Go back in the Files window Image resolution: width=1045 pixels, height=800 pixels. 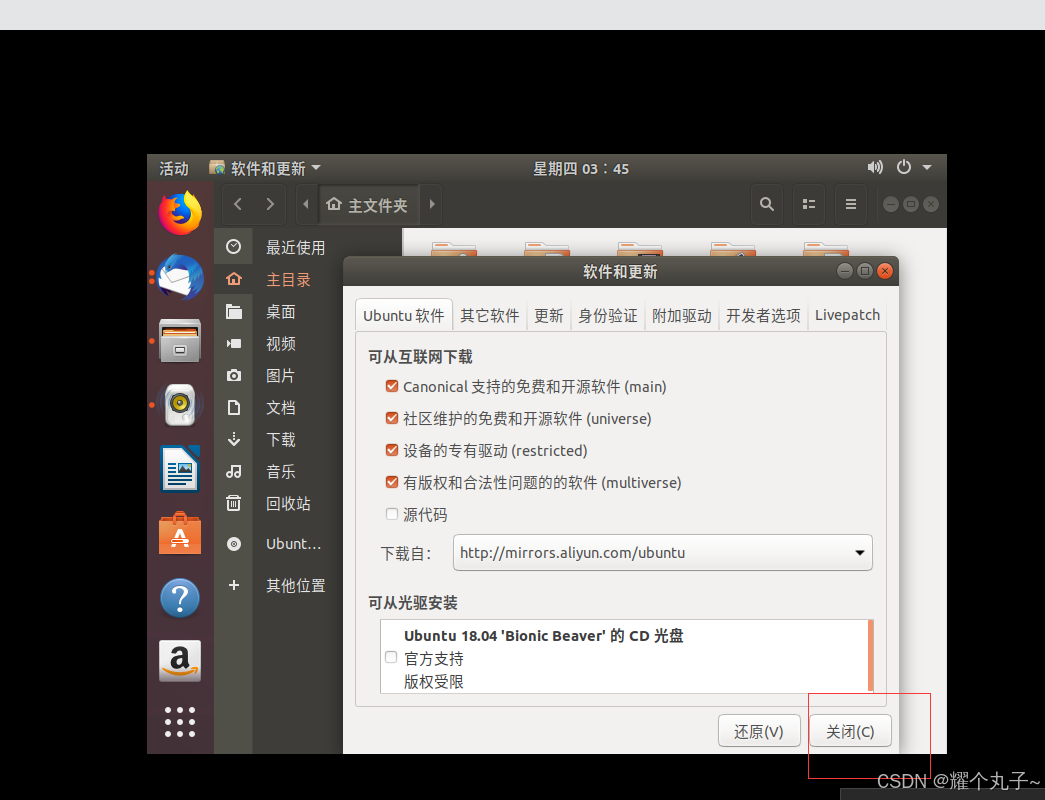[238, 204]
